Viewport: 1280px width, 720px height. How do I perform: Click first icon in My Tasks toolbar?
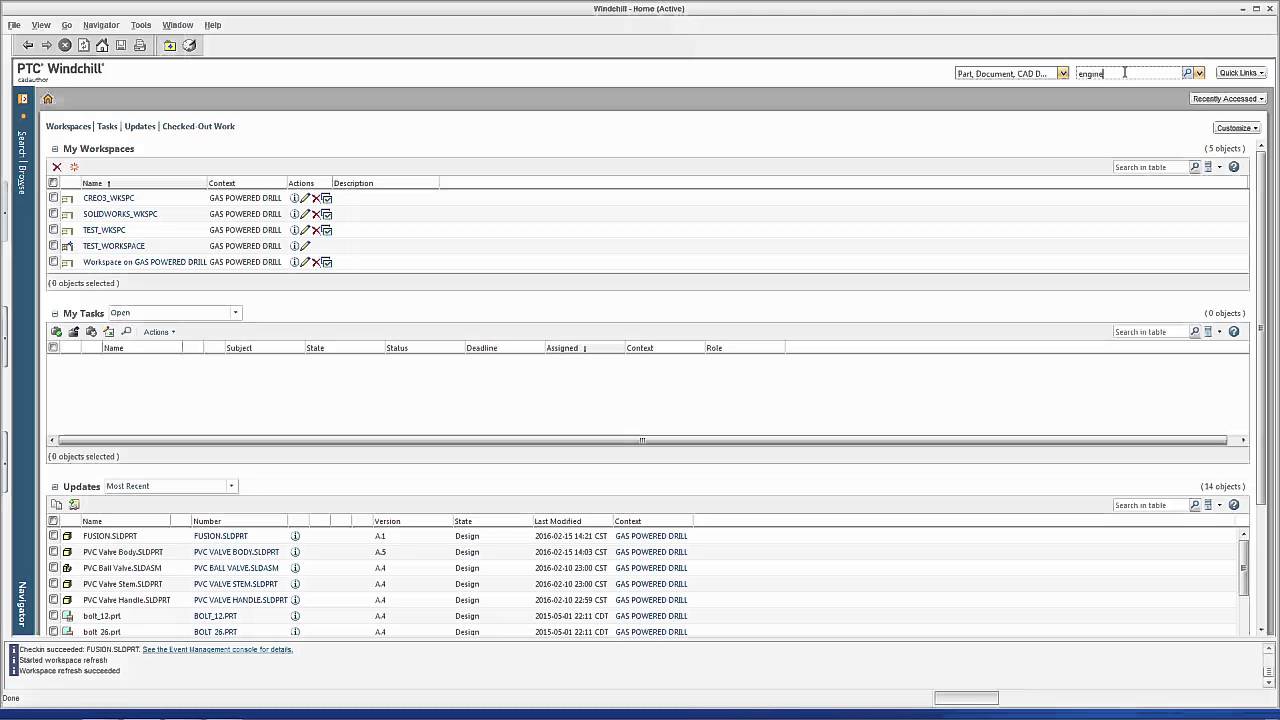(x=57, y=332)
